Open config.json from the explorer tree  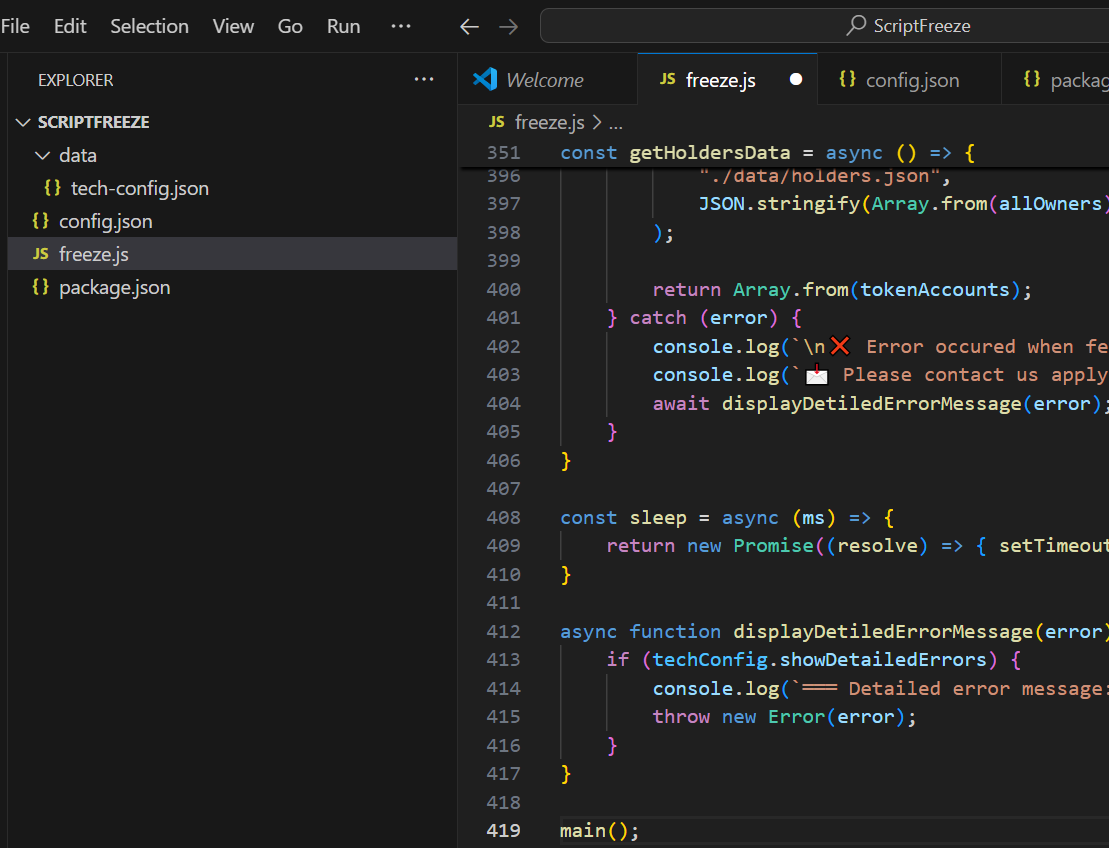pyautogui.click(x=232, y=221)
